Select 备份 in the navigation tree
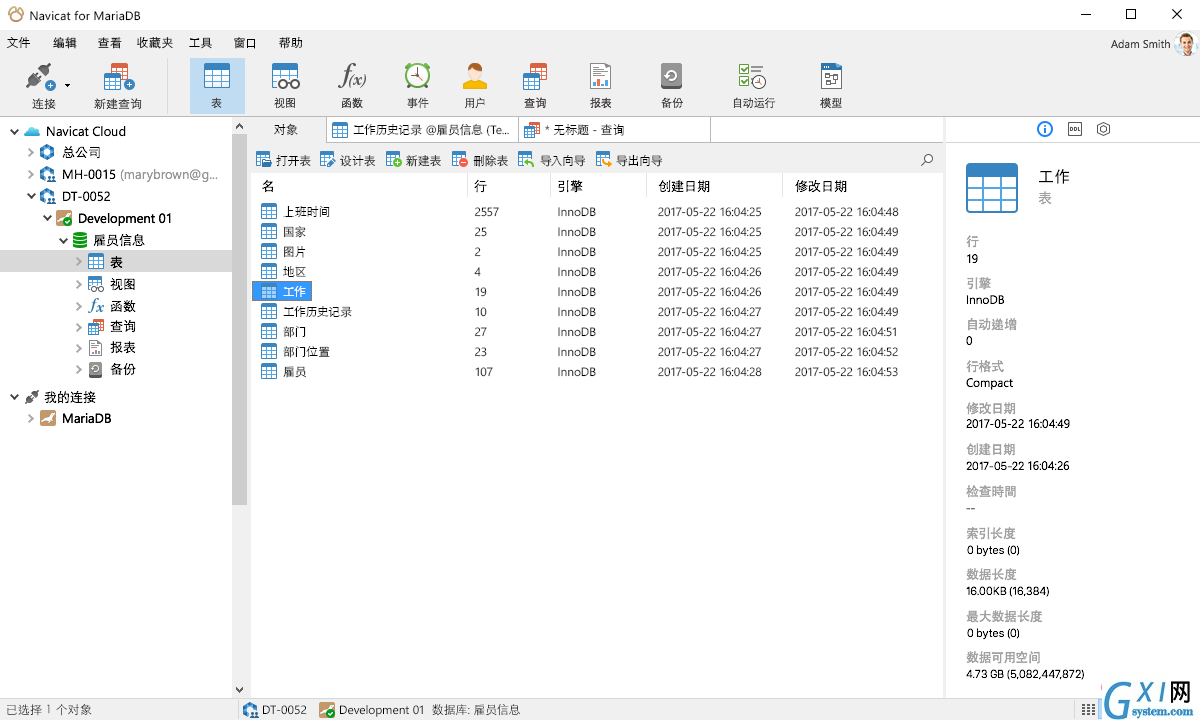 [122, 369]
